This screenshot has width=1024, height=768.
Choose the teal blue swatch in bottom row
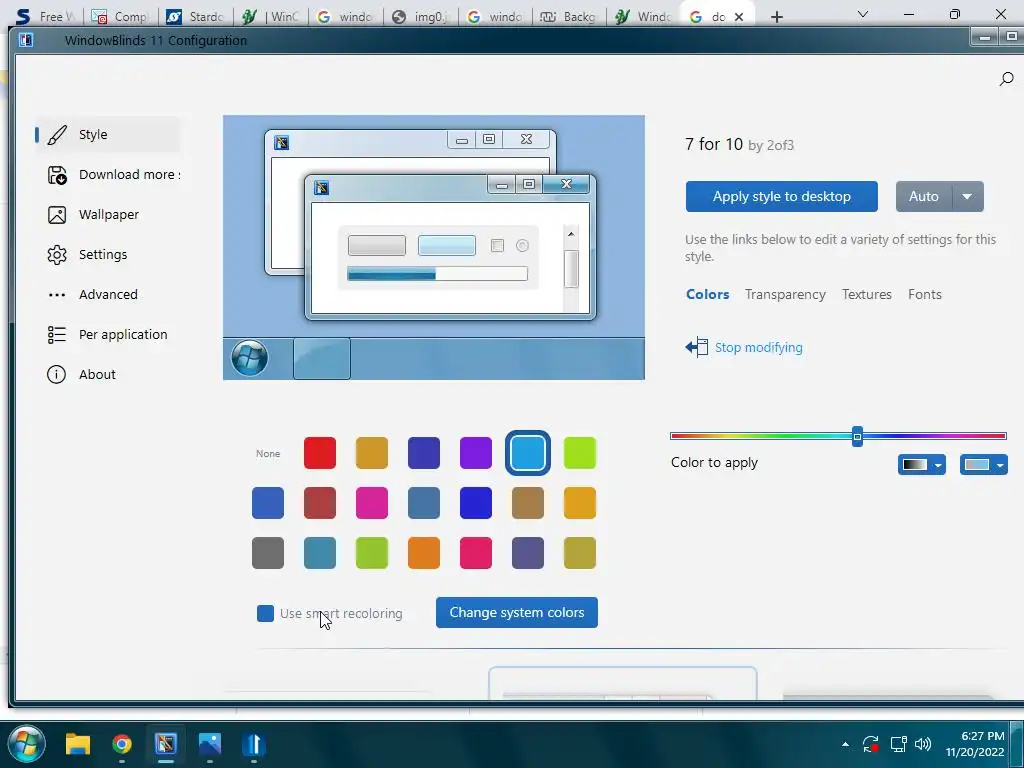click(x=320, y=553)
